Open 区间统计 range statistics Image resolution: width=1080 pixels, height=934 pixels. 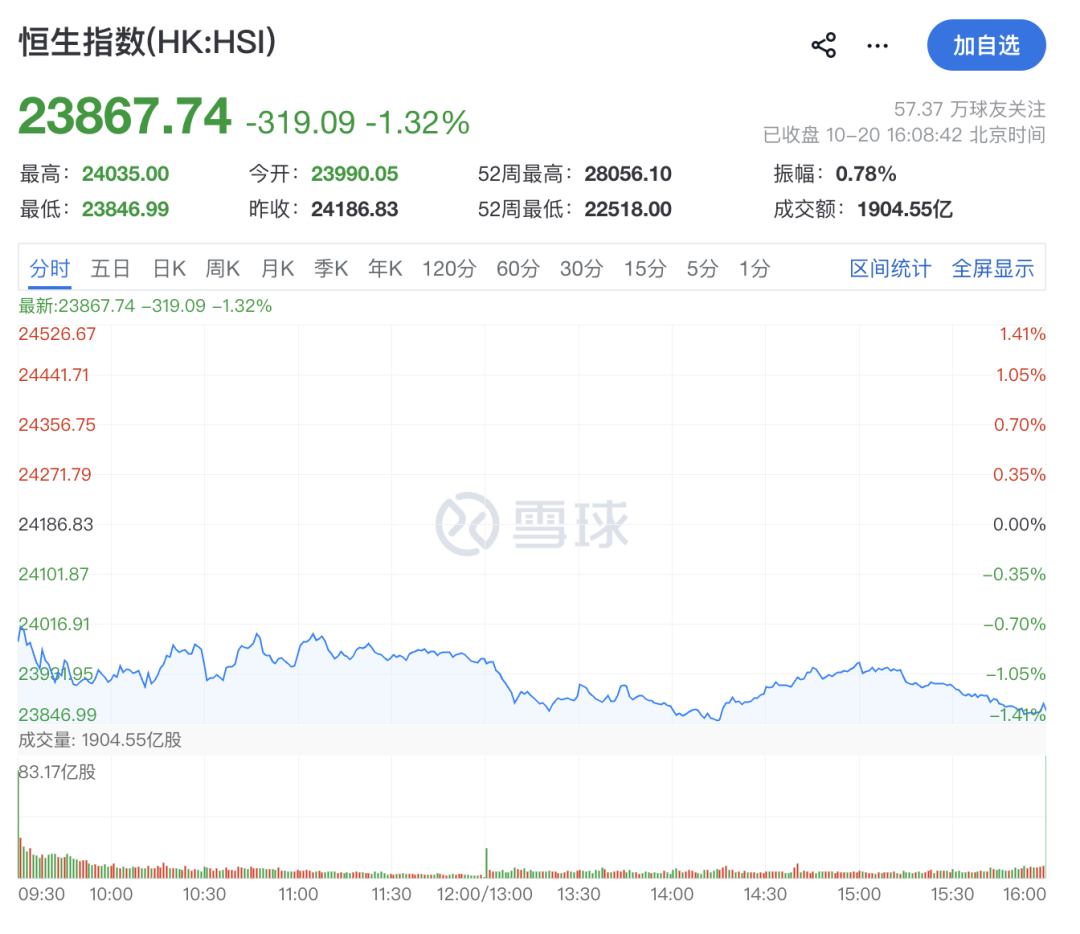[890, 268]
